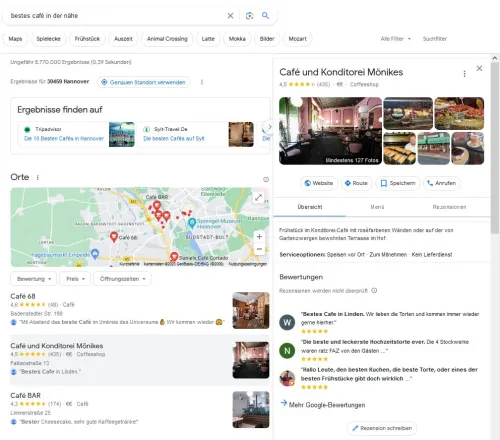Open three-dot menu in Mönikes panel

465,74
